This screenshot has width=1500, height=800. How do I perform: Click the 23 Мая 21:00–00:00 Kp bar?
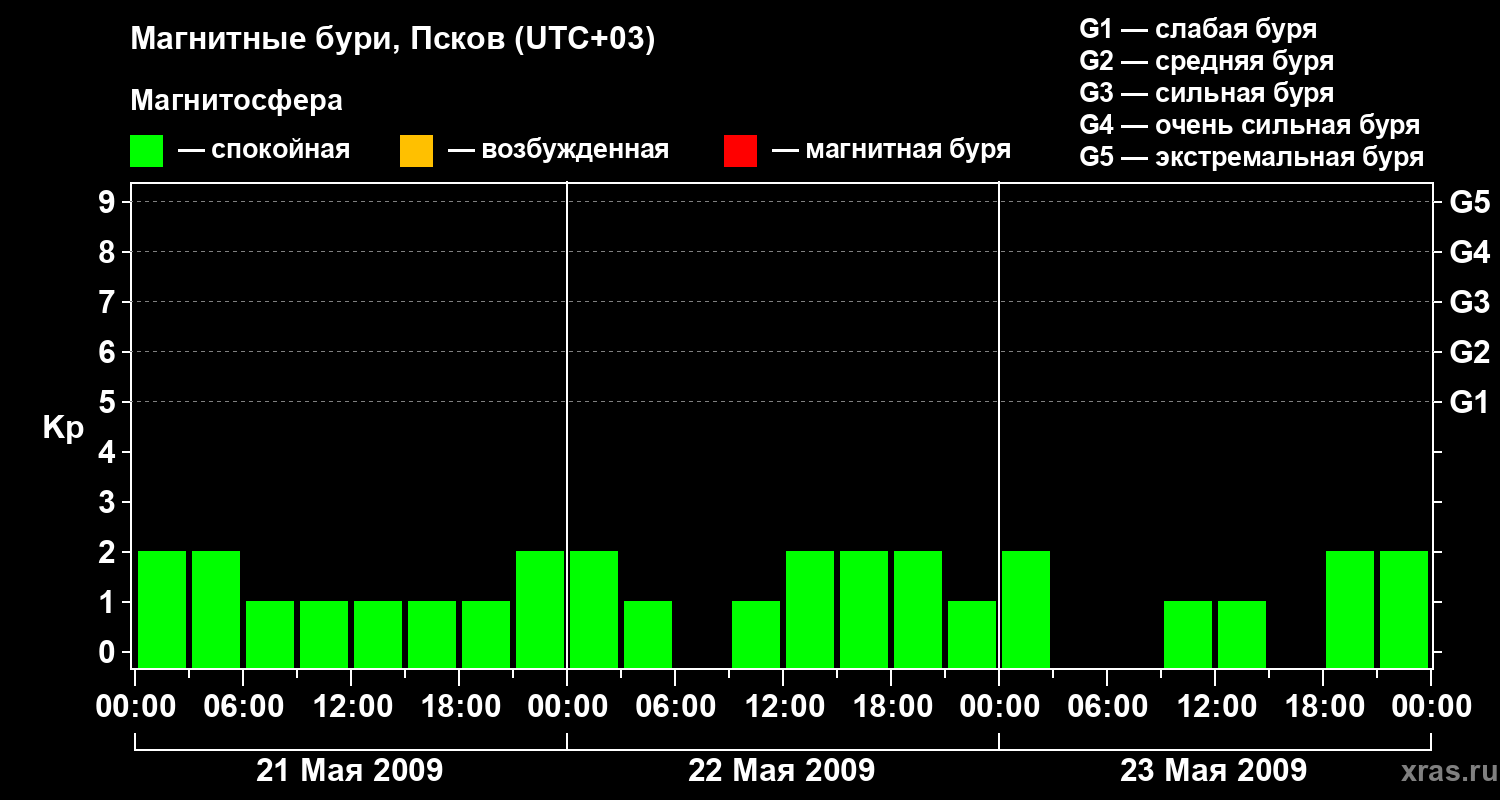point(1404,609)
